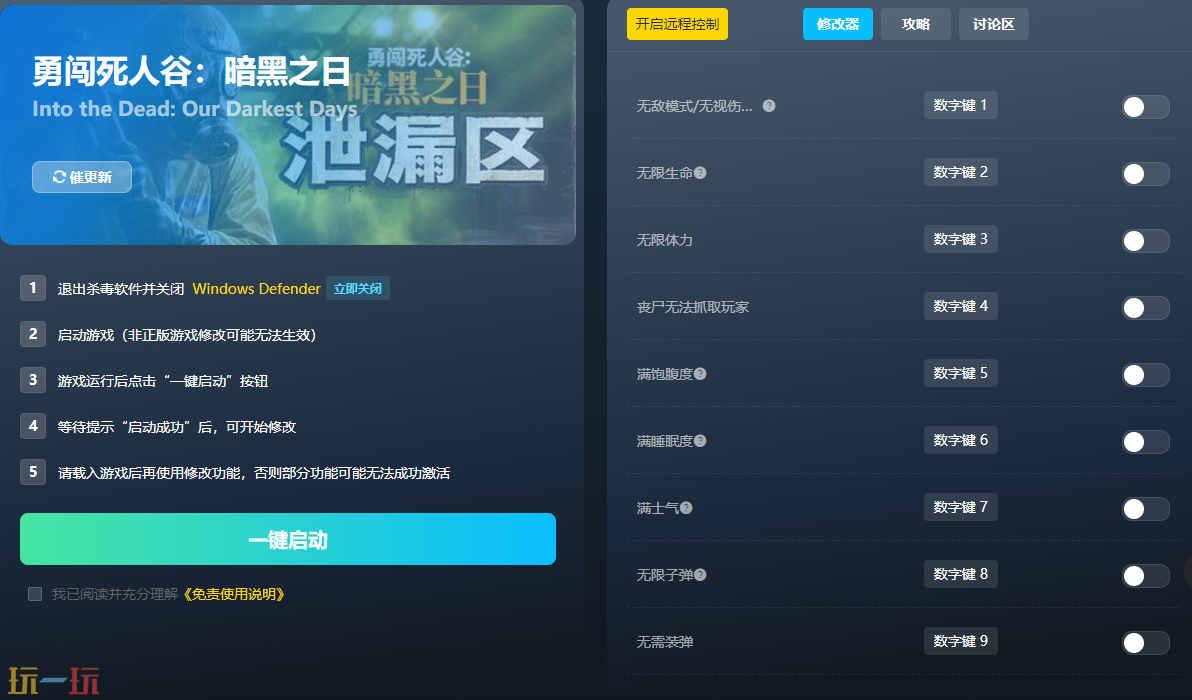Click the 催更新 button
1192x700 pixels.
tap(82, 177)
